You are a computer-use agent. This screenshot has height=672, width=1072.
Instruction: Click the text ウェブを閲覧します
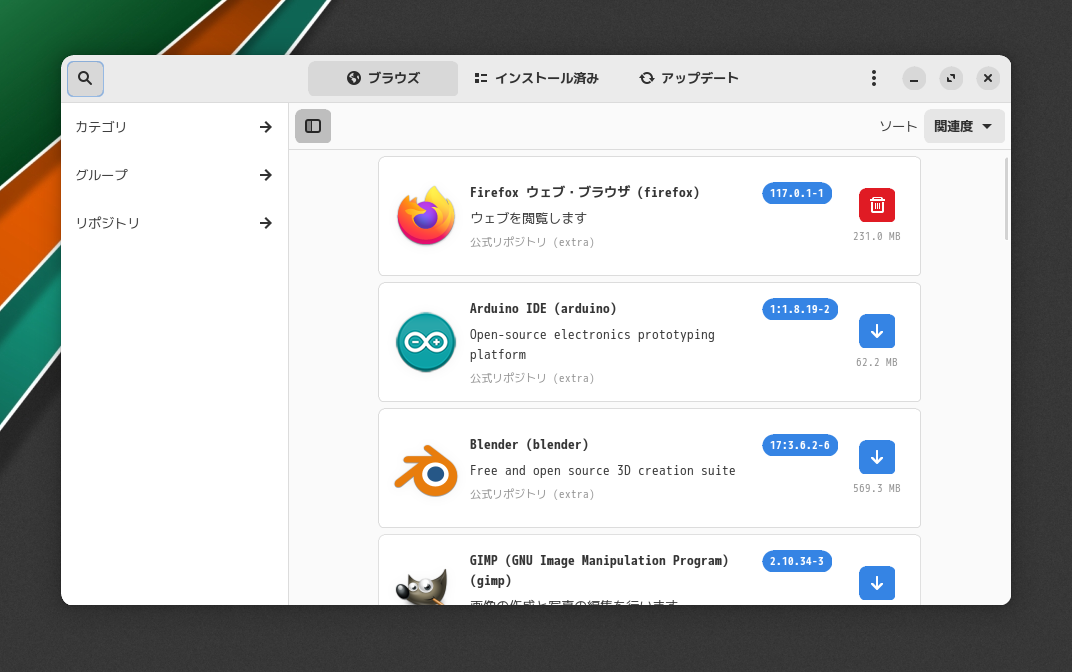528,218
